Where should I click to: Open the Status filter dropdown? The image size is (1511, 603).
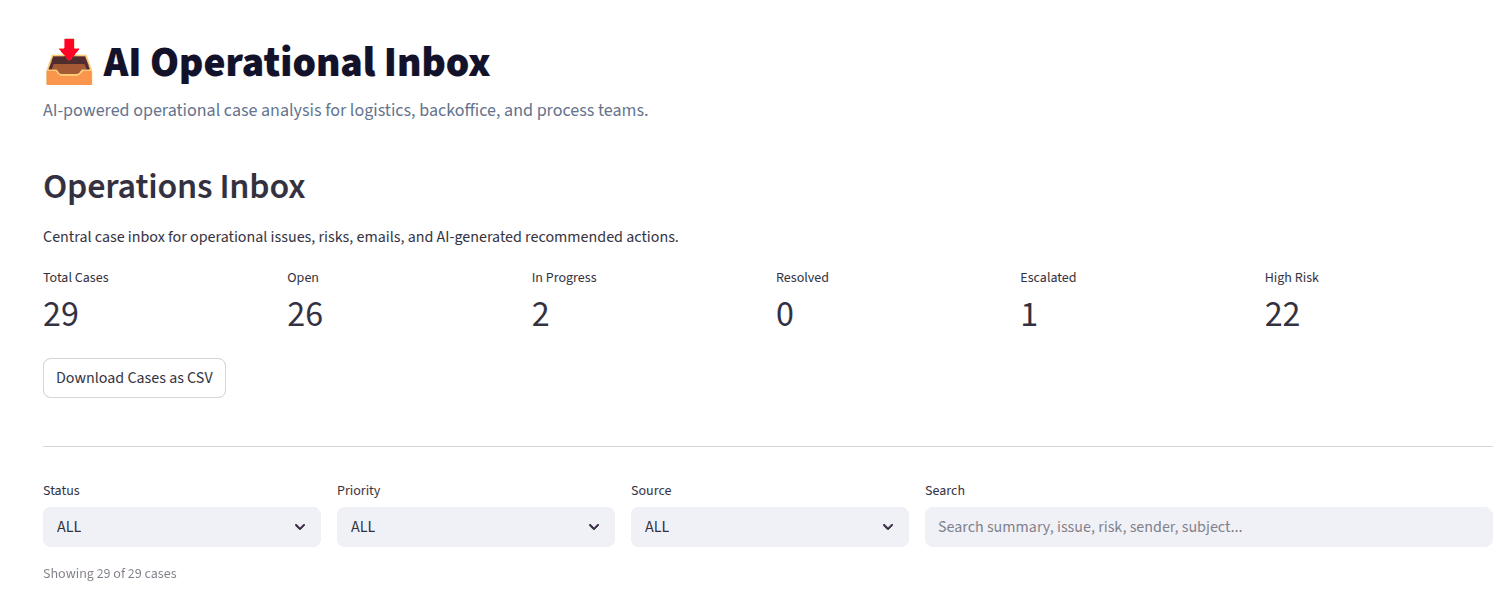coord(182,527)
